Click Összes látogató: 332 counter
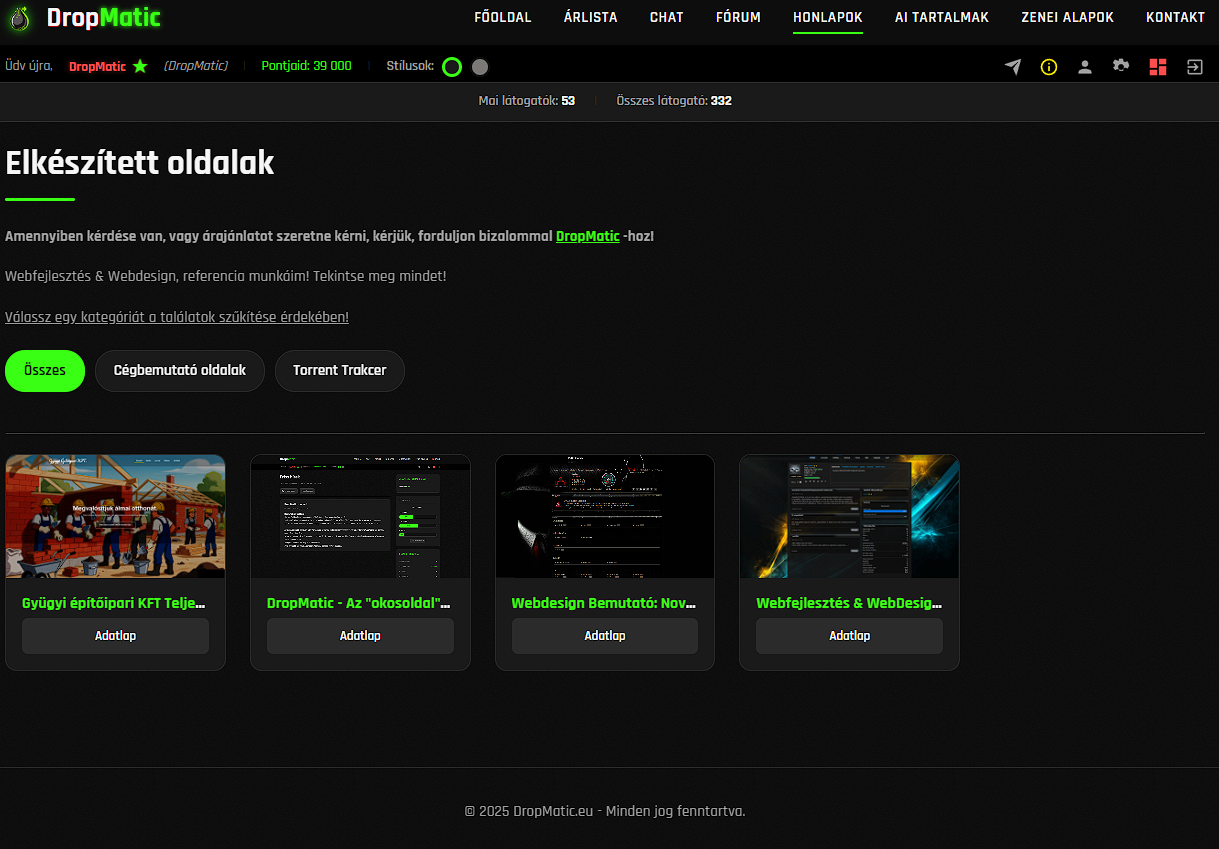Image resolution: width=1219 pixels, height=849 pixels. pos(674,101)
